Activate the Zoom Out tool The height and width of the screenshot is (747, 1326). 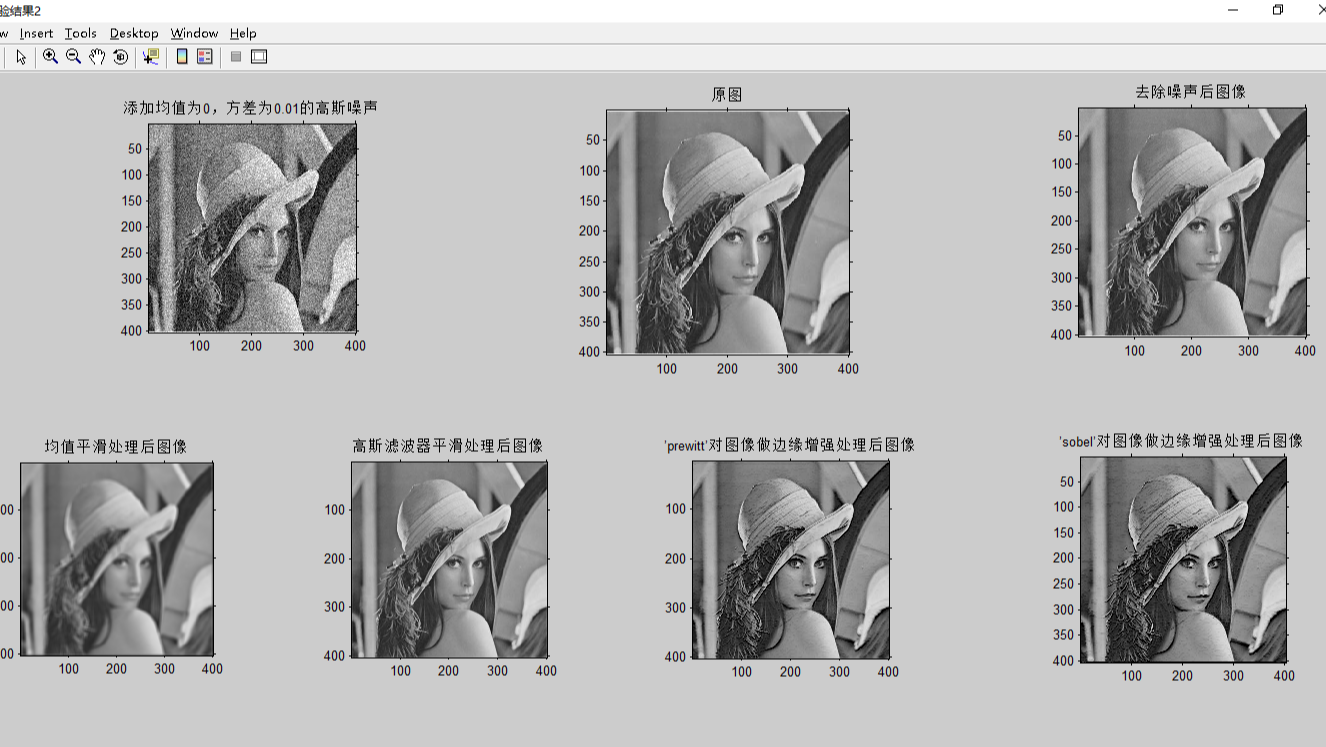pyautogui.click(x=73, y=57)
